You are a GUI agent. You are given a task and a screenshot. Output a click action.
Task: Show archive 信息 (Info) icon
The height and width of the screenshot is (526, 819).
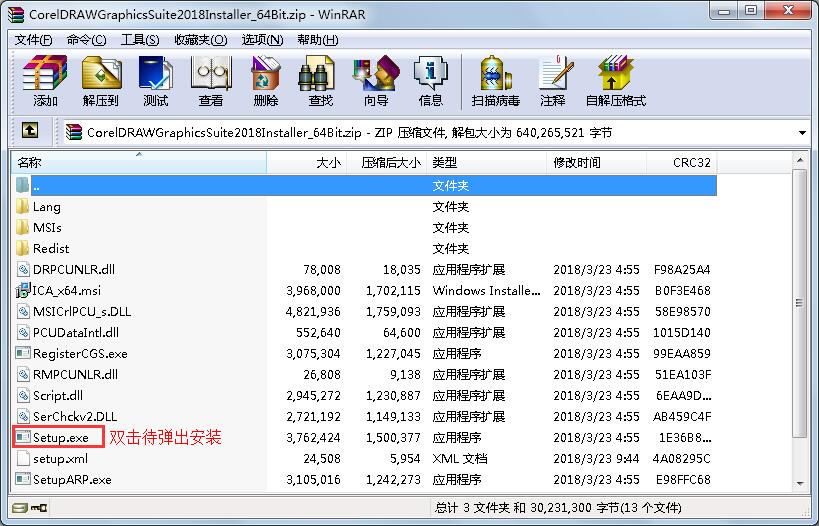click(430, 81)
